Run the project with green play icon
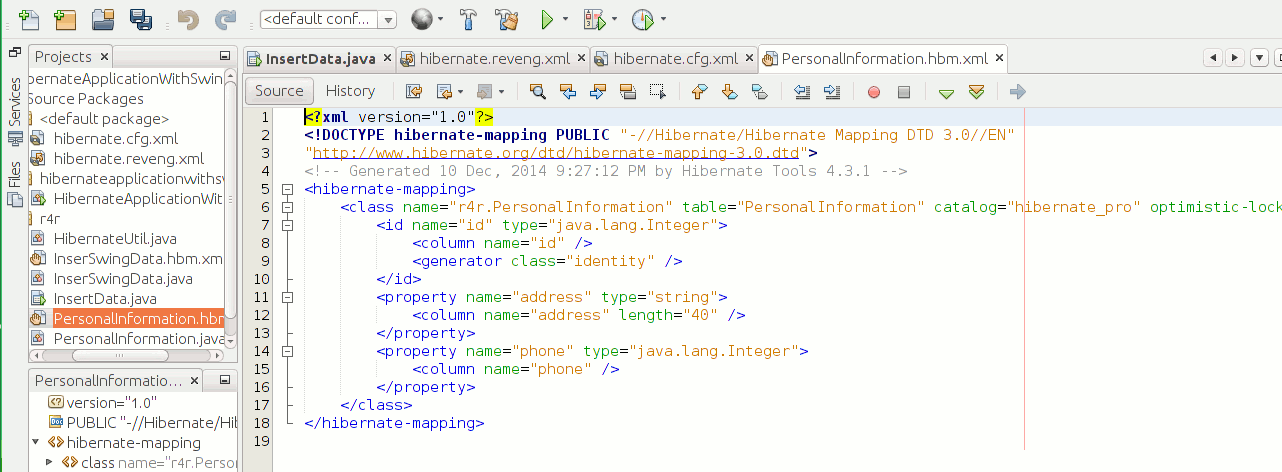Screen dimensions: 1282x472 click(x=547, y=18)
